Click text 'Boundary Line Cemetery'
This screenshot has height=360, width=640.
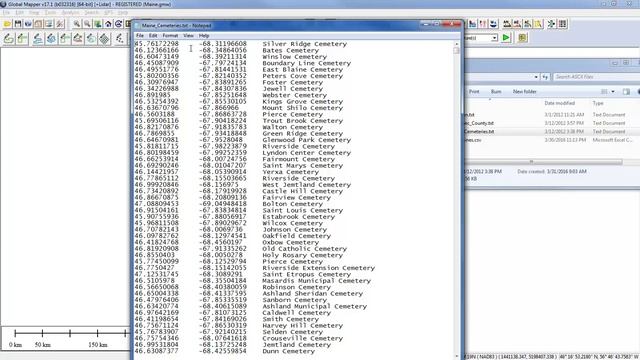[x=307, y=63]
